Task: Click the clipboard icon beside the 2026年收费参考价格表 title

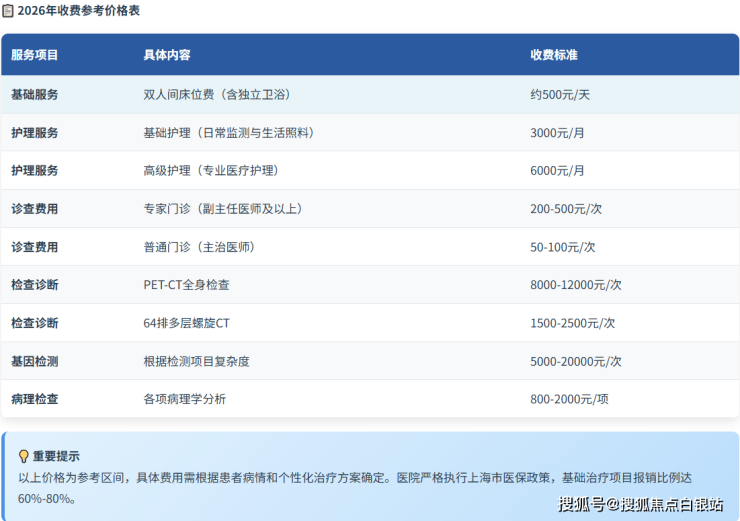Action: click(8, 11)
